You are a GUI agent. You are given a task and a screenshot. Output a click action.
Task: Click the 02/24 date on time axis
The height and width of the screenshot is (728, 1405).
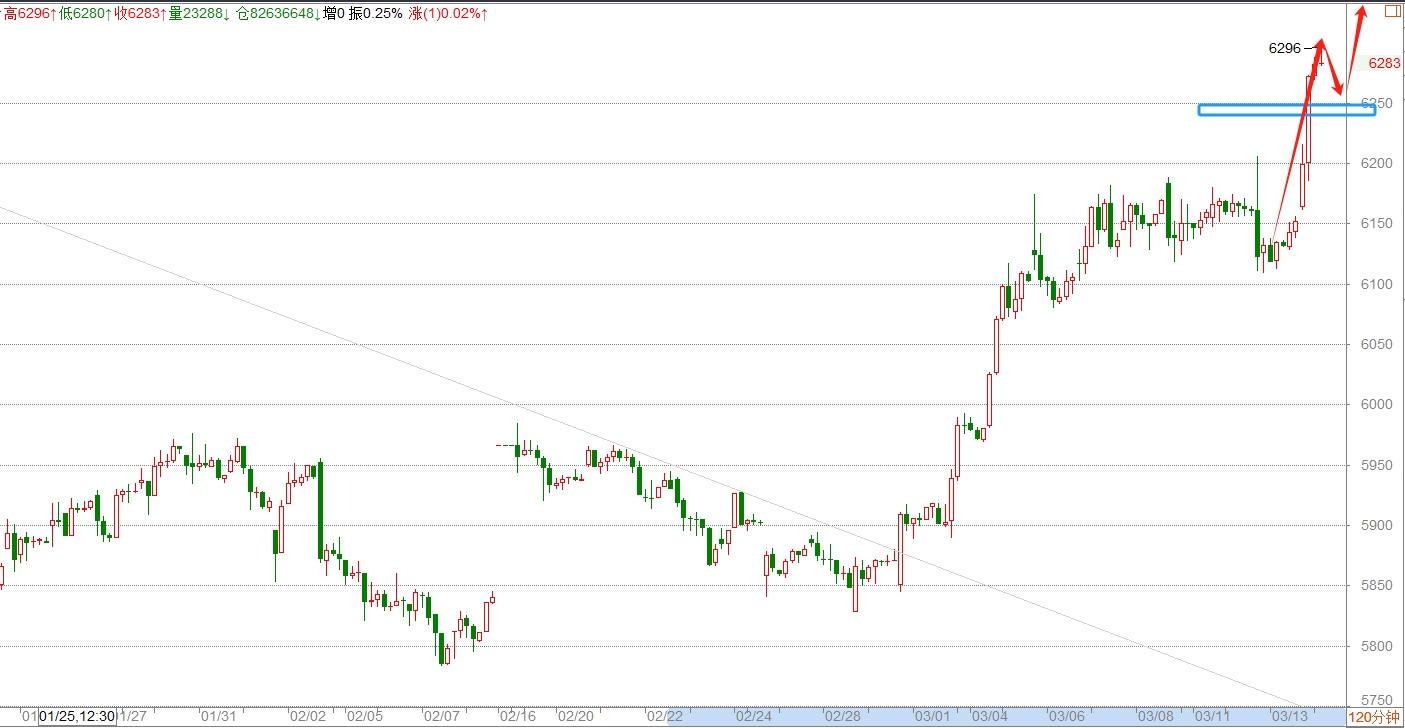pos(753,717)
